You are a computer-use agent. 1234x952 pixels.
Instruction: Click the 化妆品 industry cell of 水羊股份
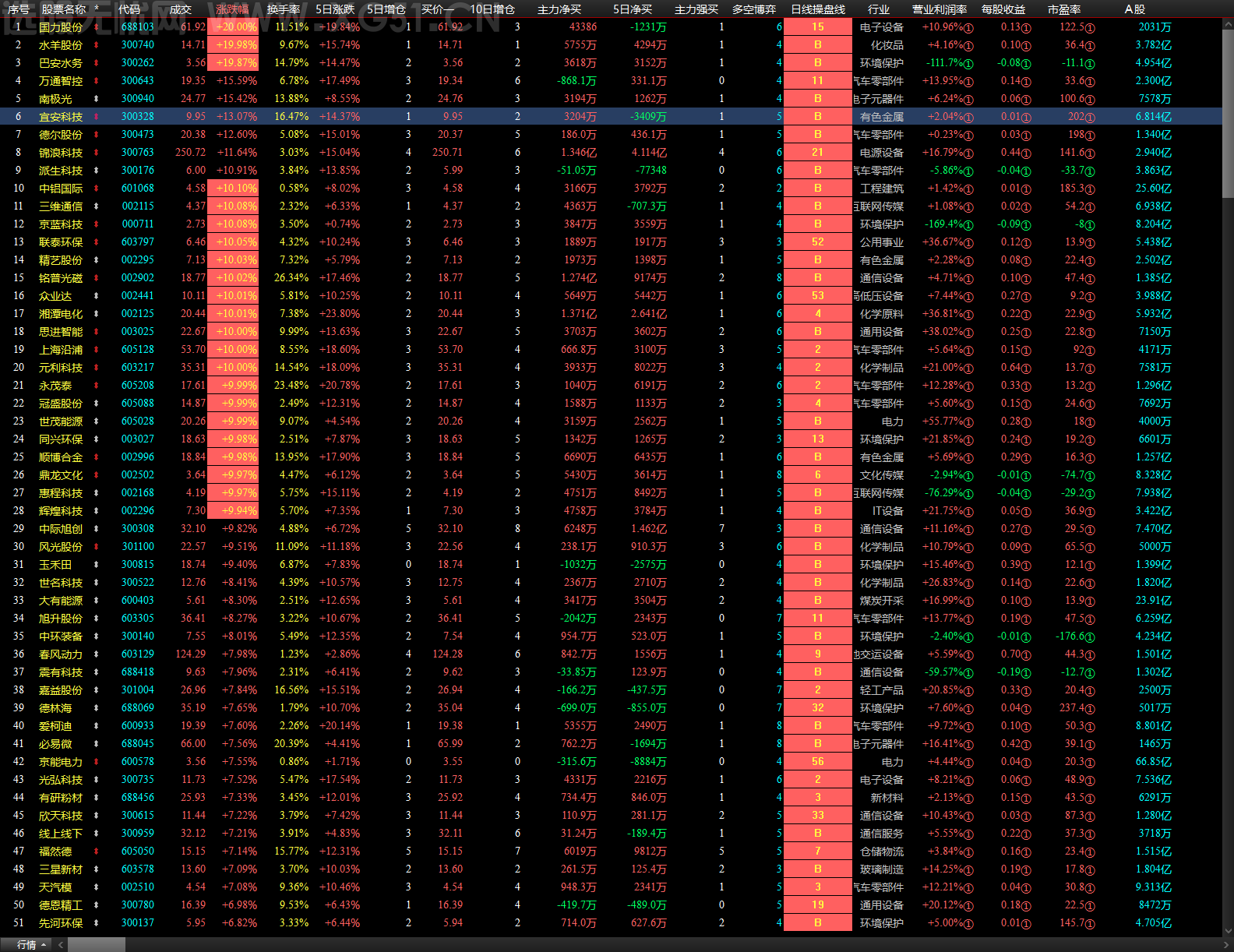[887, 45]
